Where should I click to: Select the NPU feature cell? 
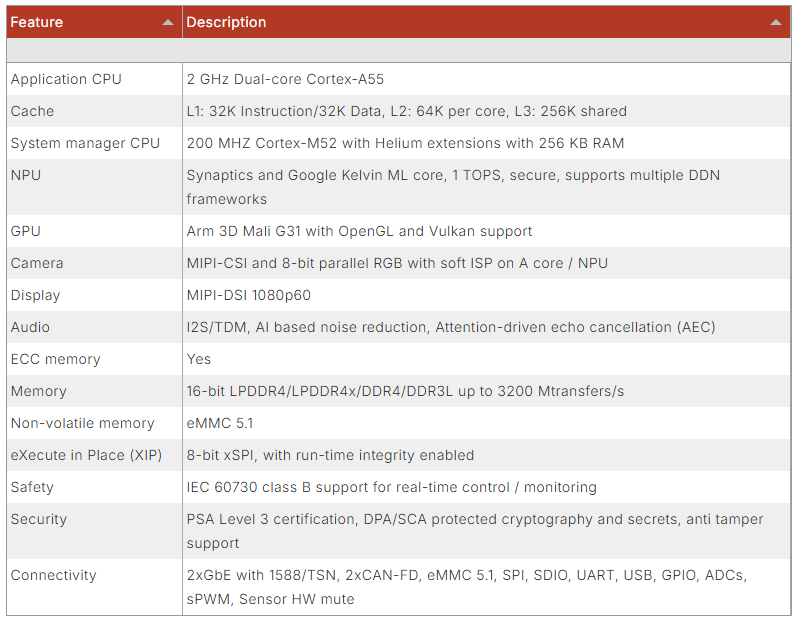coord(26,175)
